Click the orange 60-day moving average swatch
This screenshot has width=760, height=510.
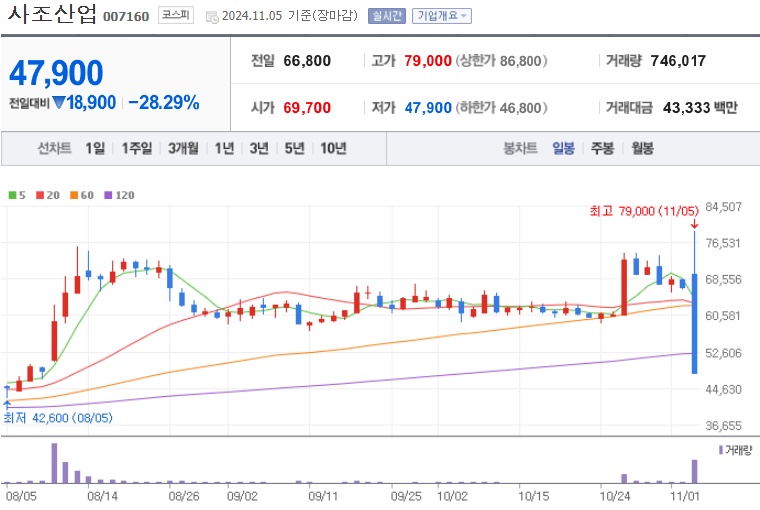tap(74, 195)
